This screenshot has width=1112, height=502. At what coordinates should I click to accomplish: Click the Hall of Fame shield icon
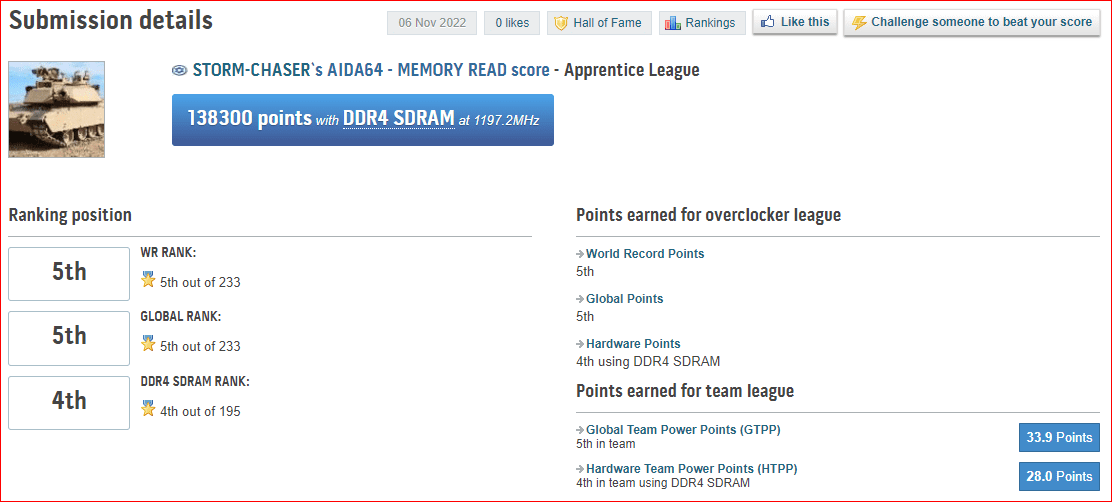pos(560,23)
